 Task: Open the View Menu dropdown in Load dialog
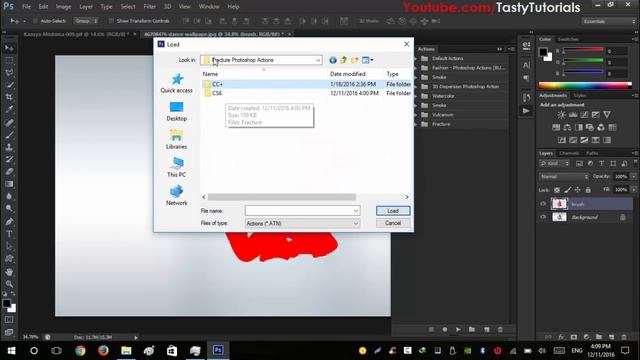tap(368, 60)
